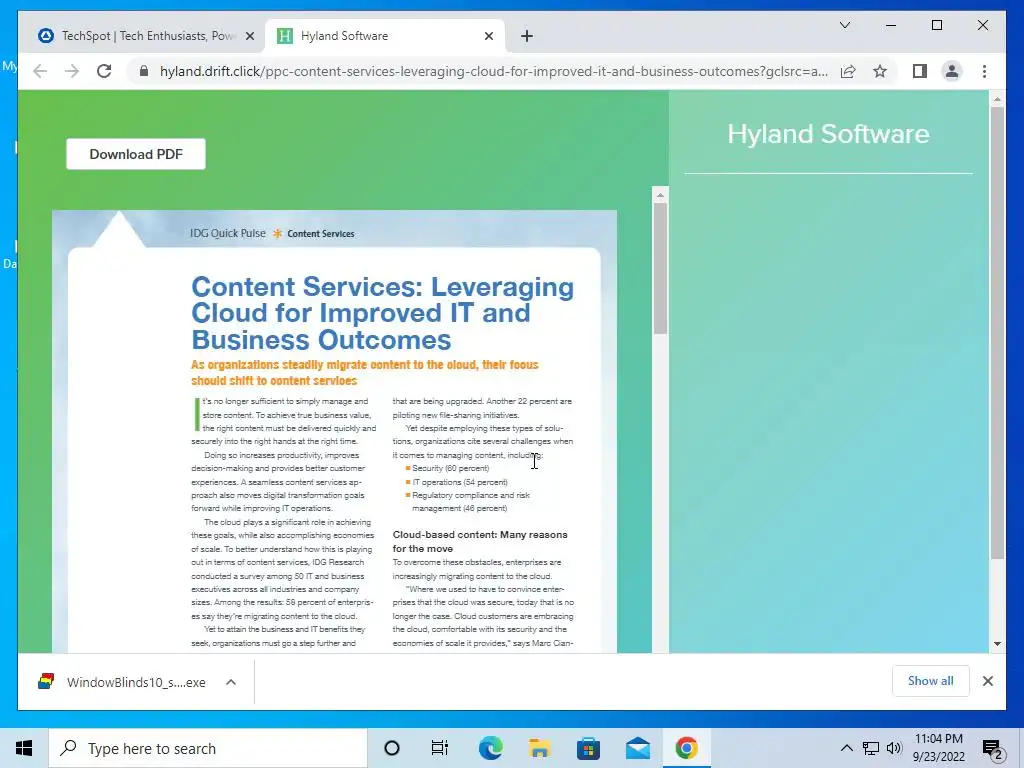Click Download PDF button
The image size is (1024, 768).
pyautogui.click(x=136, y=154)
